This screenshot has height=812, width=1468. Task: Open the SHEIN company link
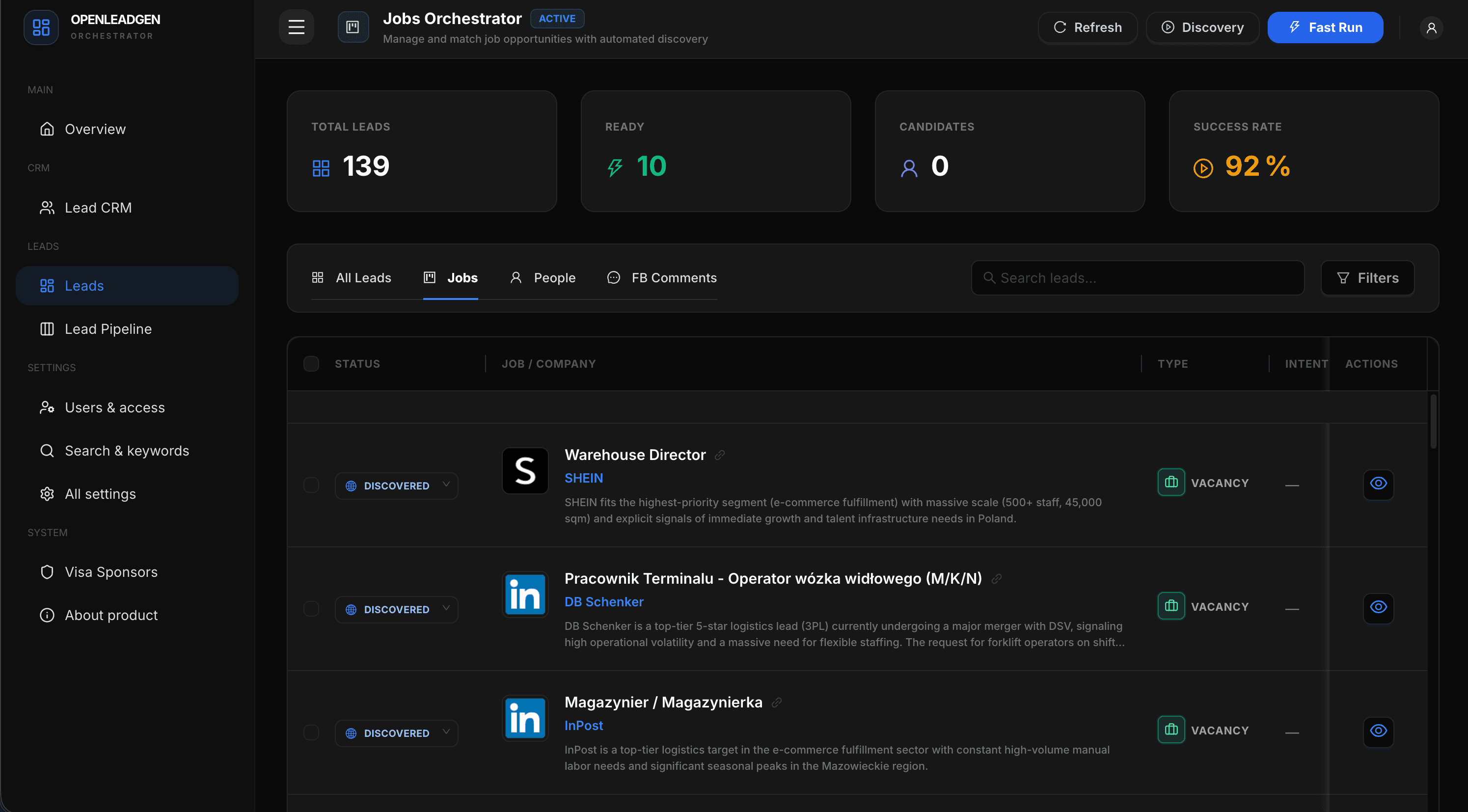584,478
